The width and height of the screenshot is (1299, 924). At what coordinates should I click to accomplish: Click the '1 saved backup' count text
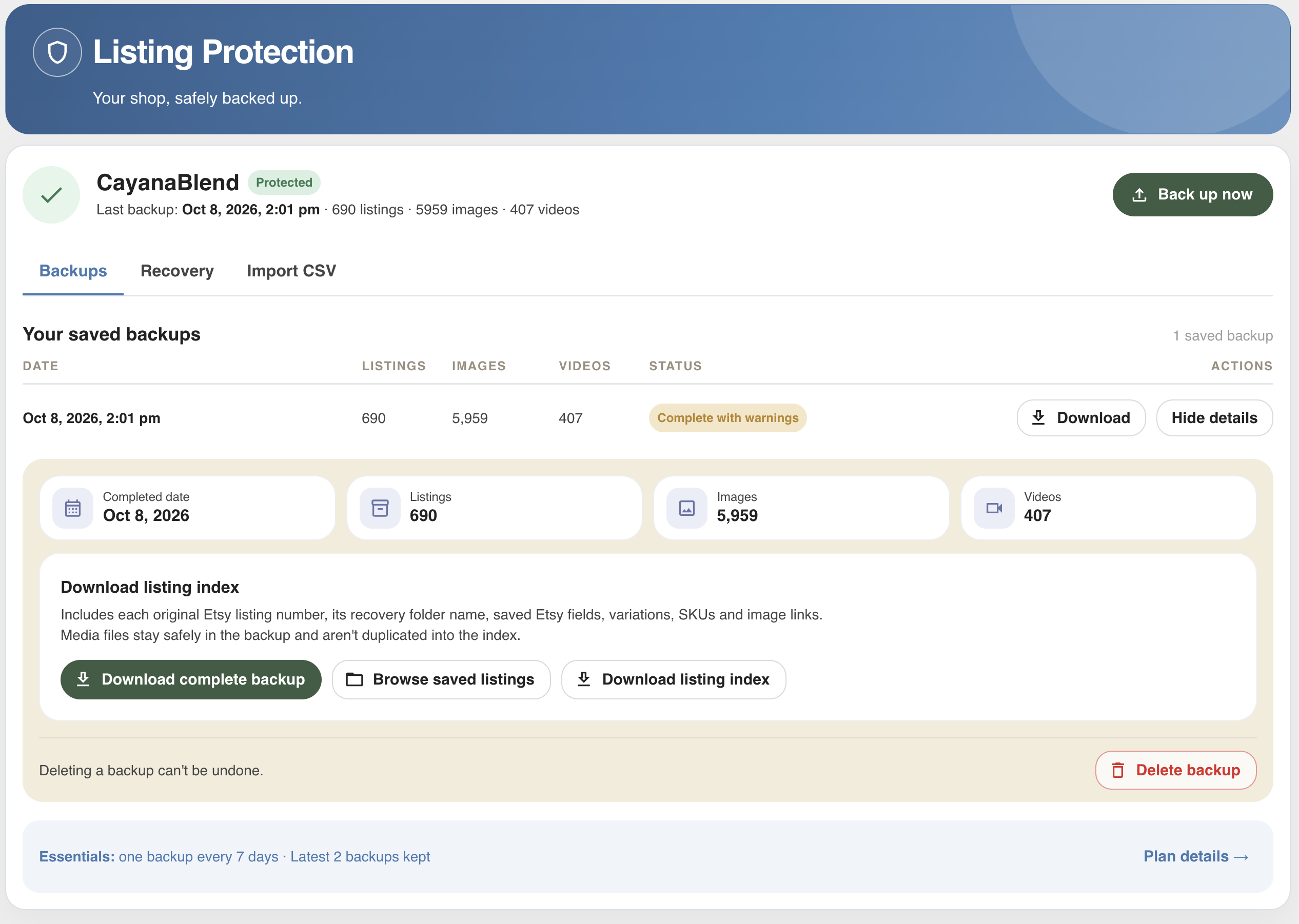(x=1223, y=336)
